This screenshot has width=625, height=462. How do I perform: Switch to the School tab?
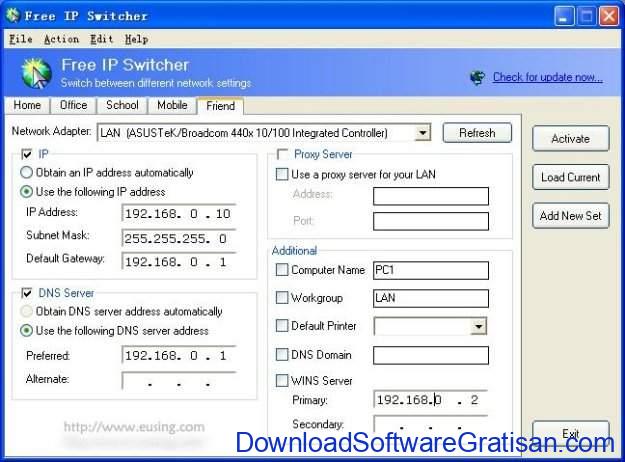coord(122,105)
